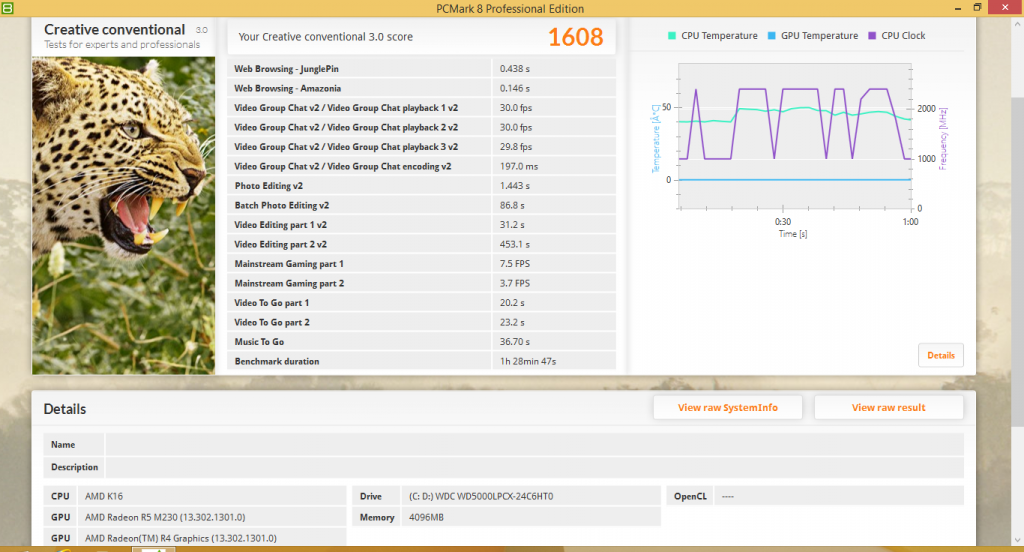This screenshot has width=1024, height=552.
Task: Select the Mainstream Gaming part 1 row
Action: point(421,264)
